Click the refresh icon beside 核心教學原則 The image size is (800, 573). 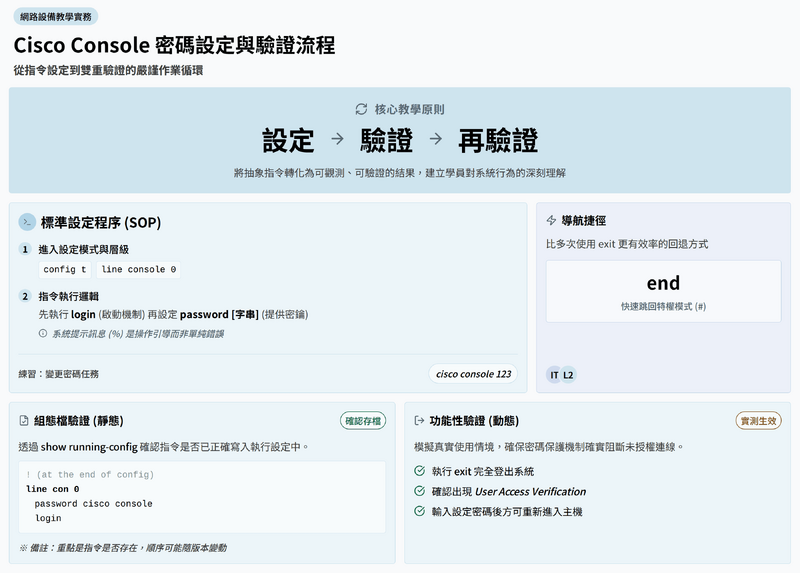coord(362,109)
